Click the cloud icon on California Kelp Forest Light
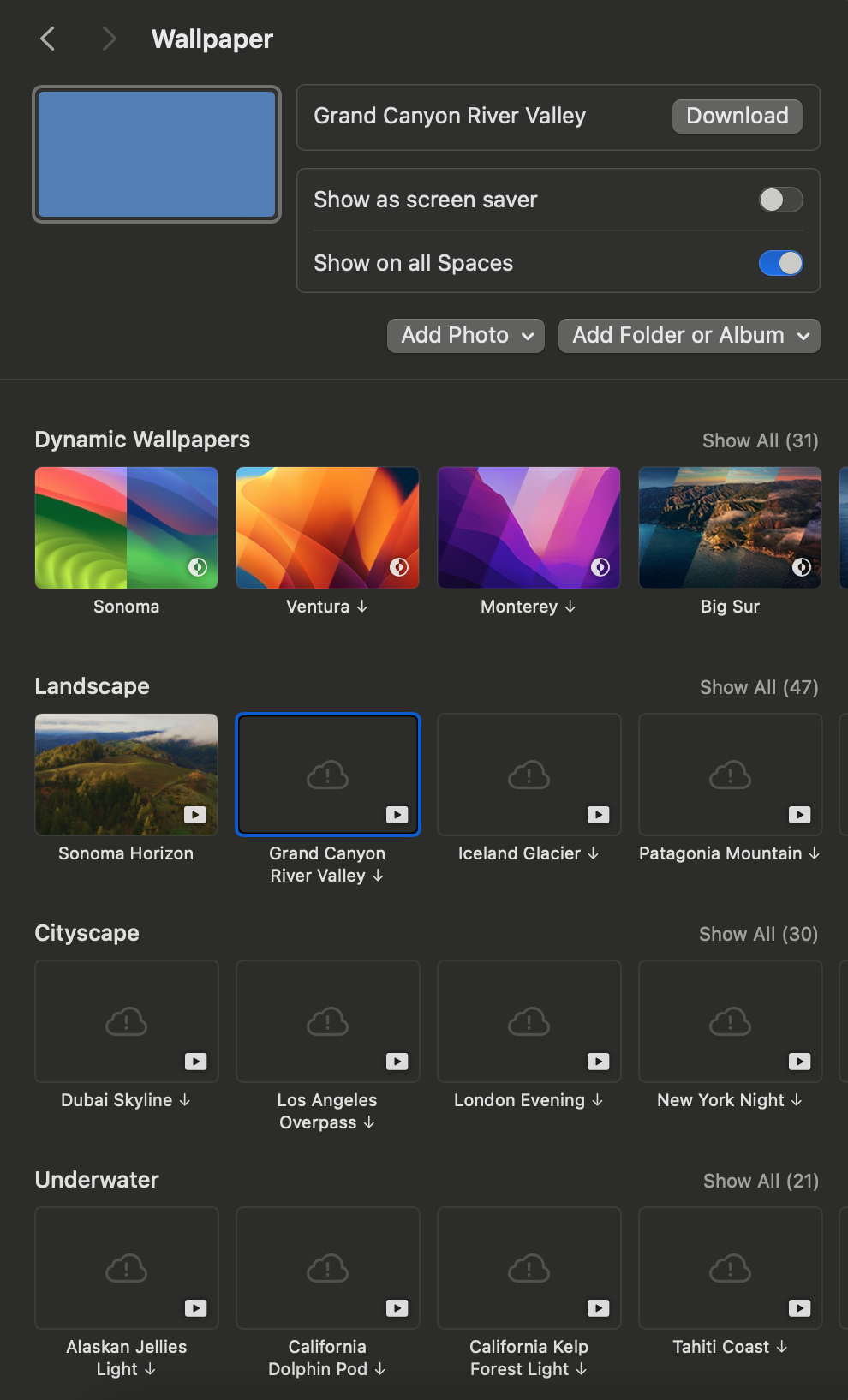The image size is (848, 1400). point(529,1269)
